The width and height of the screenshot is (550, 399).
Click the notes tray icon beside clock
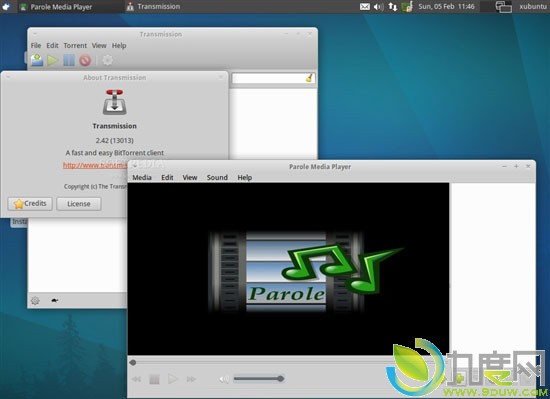[407, 7]
